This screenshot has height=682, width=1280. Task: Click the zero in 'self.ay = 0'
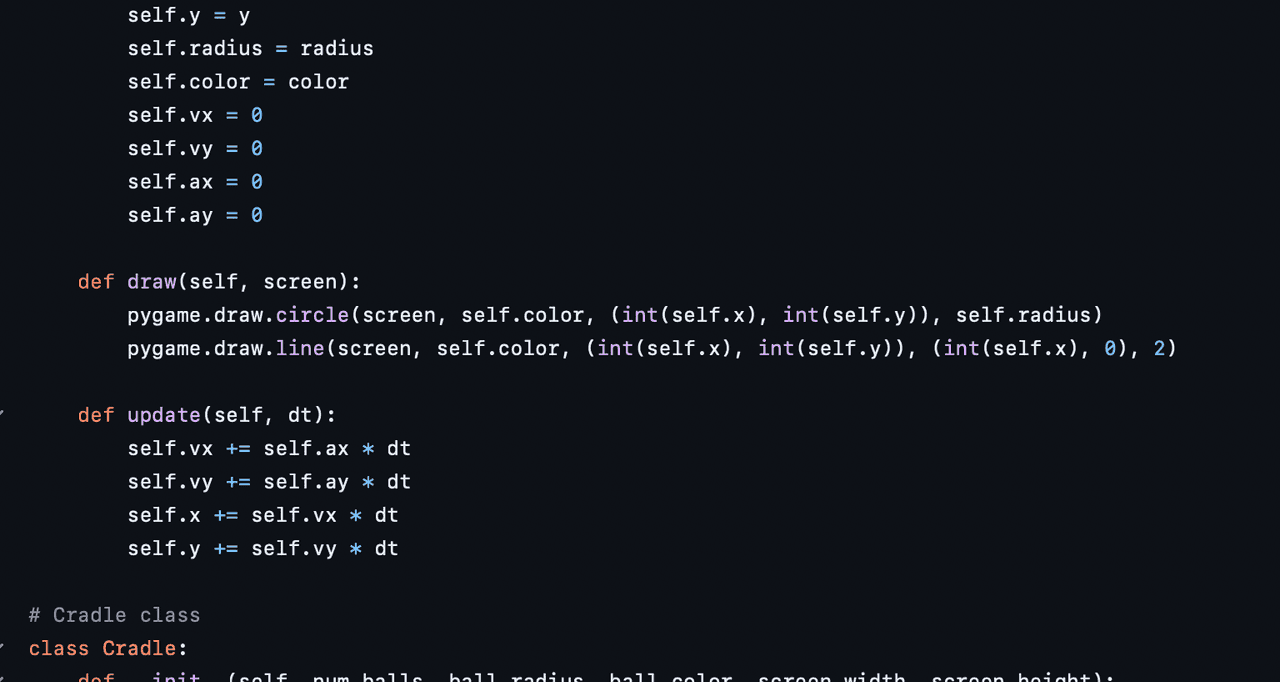tap(257, 215)
